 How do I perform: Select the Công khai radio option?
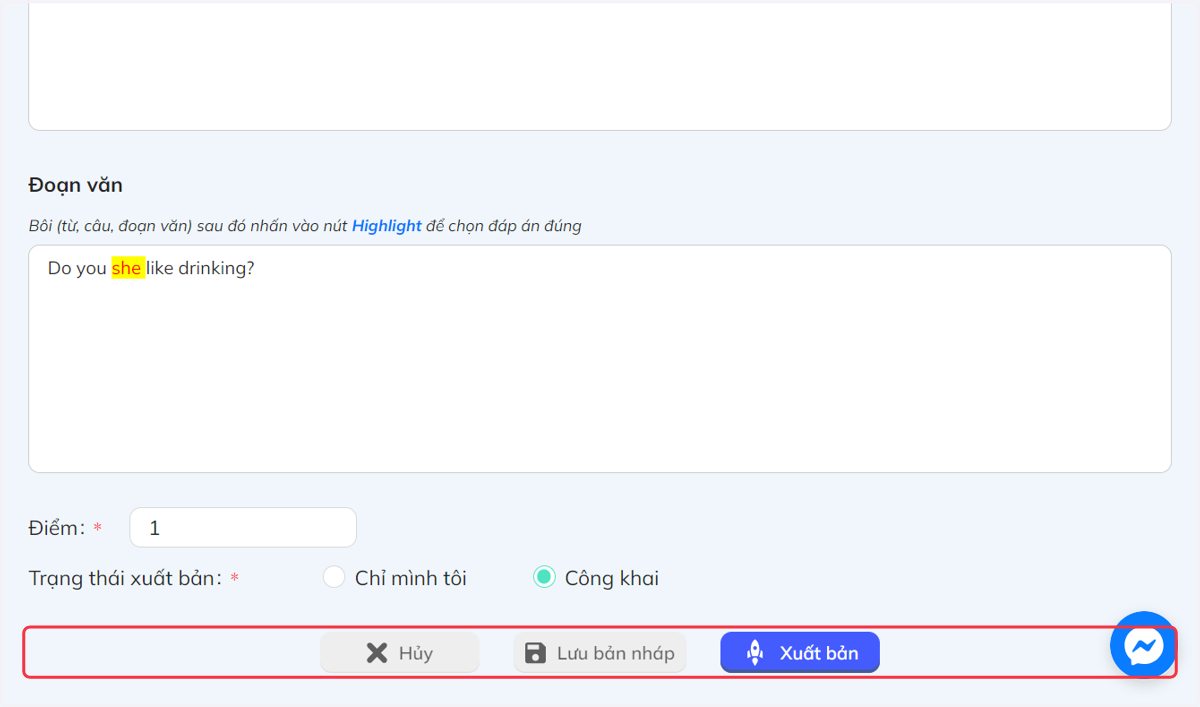pos(544,578)
